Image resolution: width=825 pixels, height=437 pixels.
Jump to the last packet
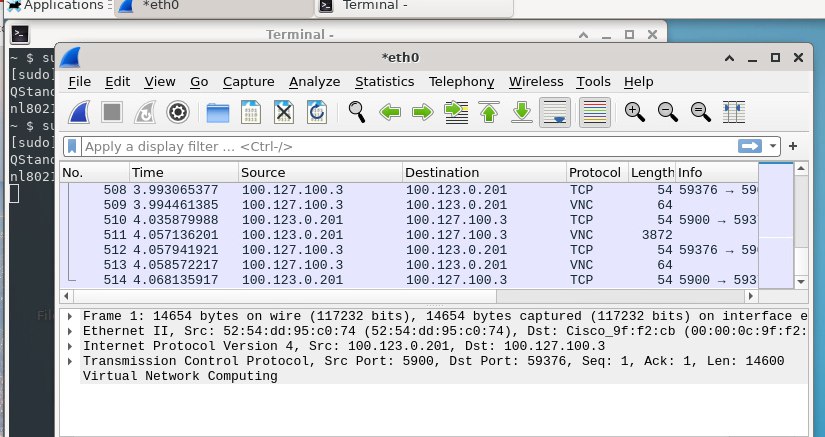[522, 112]
